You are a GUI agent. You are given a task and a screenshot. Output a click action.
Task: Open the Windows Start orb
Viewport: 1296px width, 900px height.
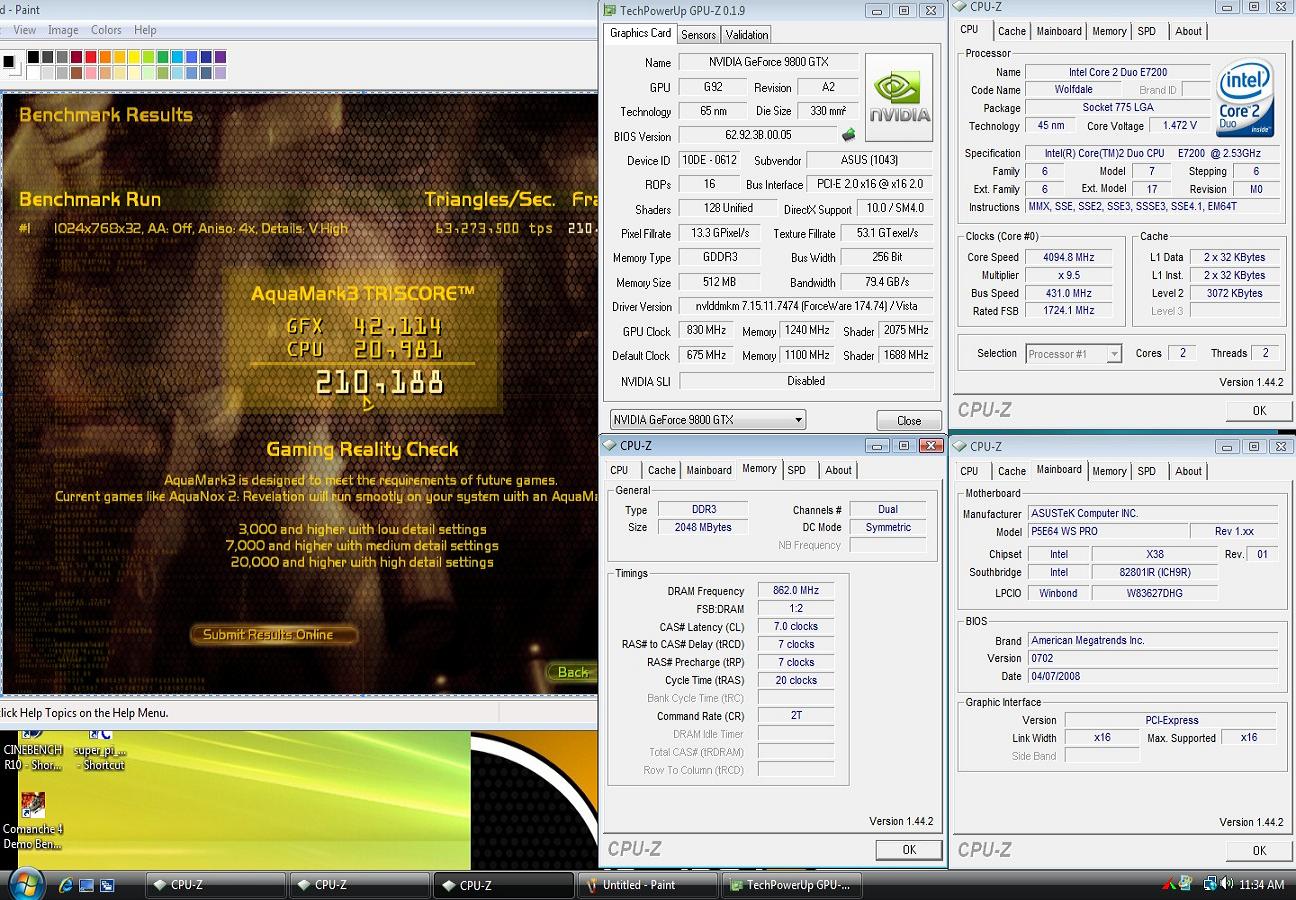point(25,883)
